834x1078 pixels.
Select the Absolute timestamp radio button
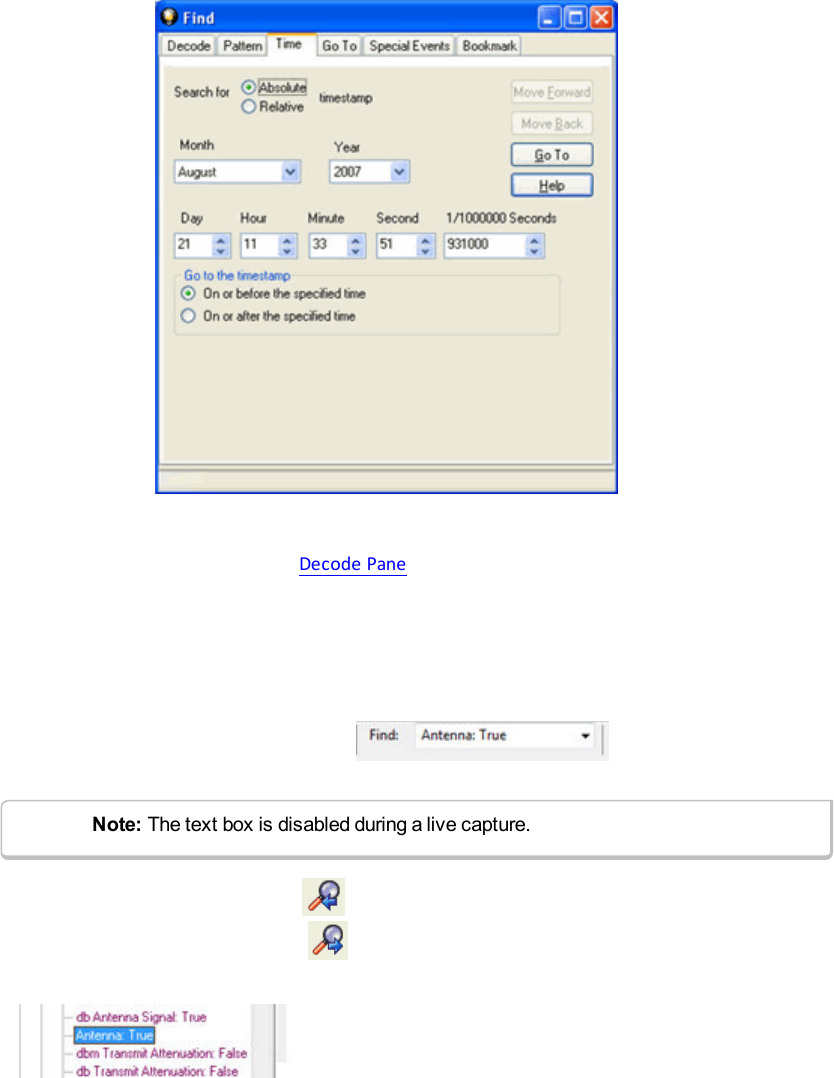point(249,88)
